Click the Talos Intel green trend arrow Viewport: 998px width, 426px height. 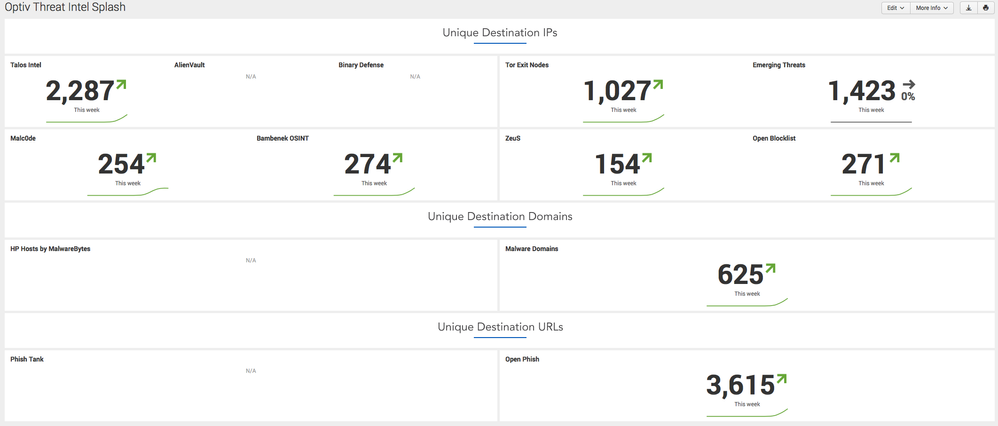point(121,86)
